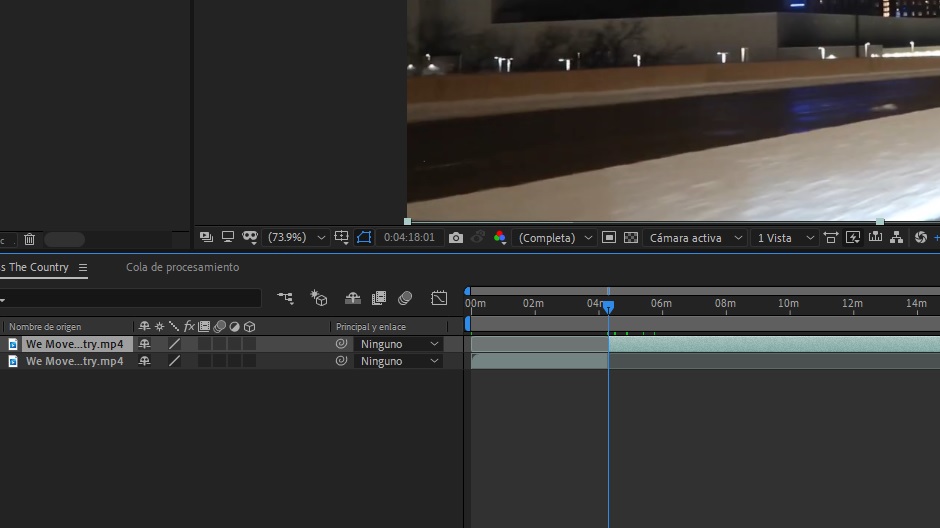Open the 1 Vista layout dropdown
The width and height of the screenshot is (940, 528).
click(x=785, y=237)
